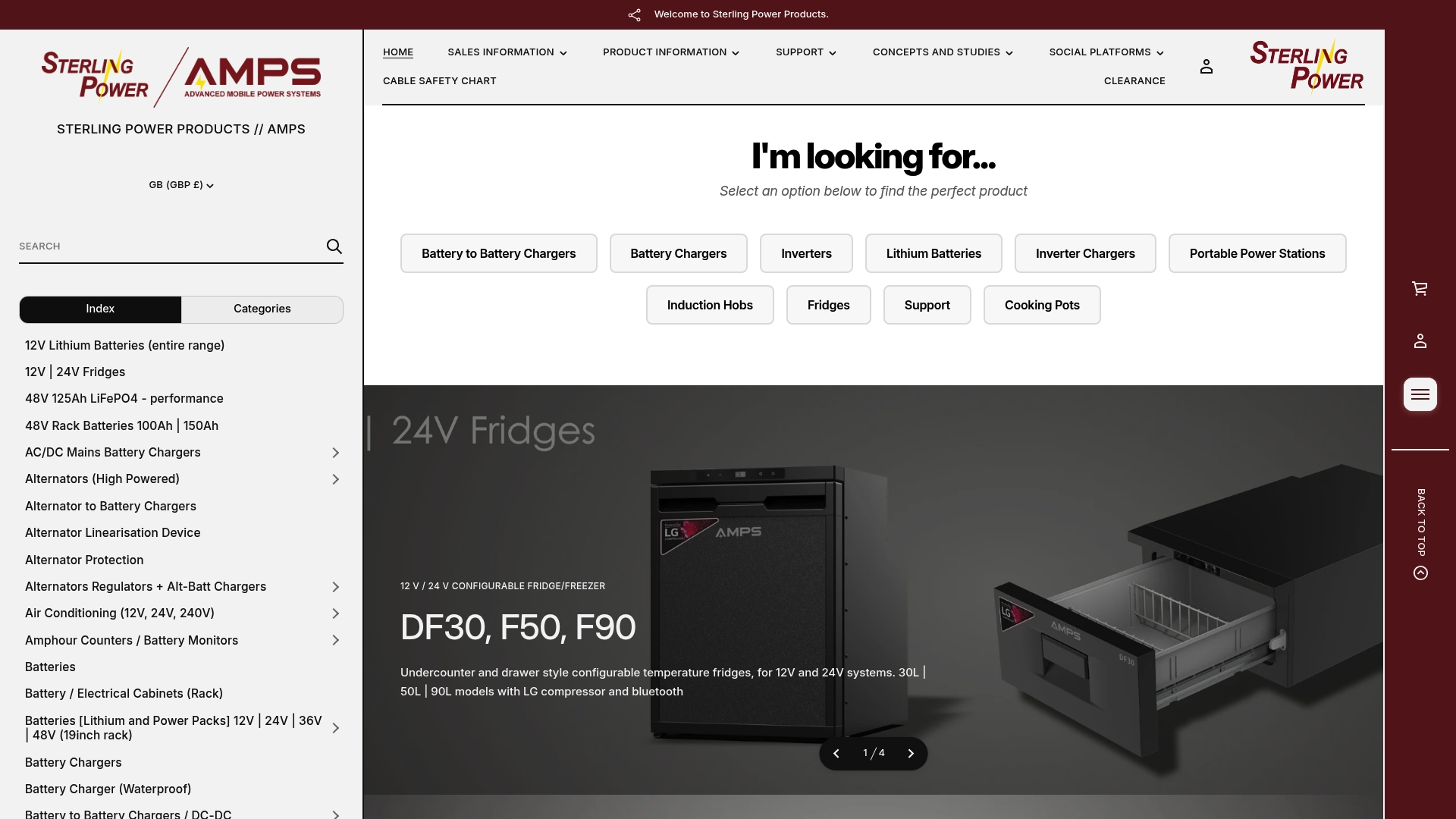Expand the Sales Information menu
This screenshot has height=819, width=1456.
coord(507,52)
